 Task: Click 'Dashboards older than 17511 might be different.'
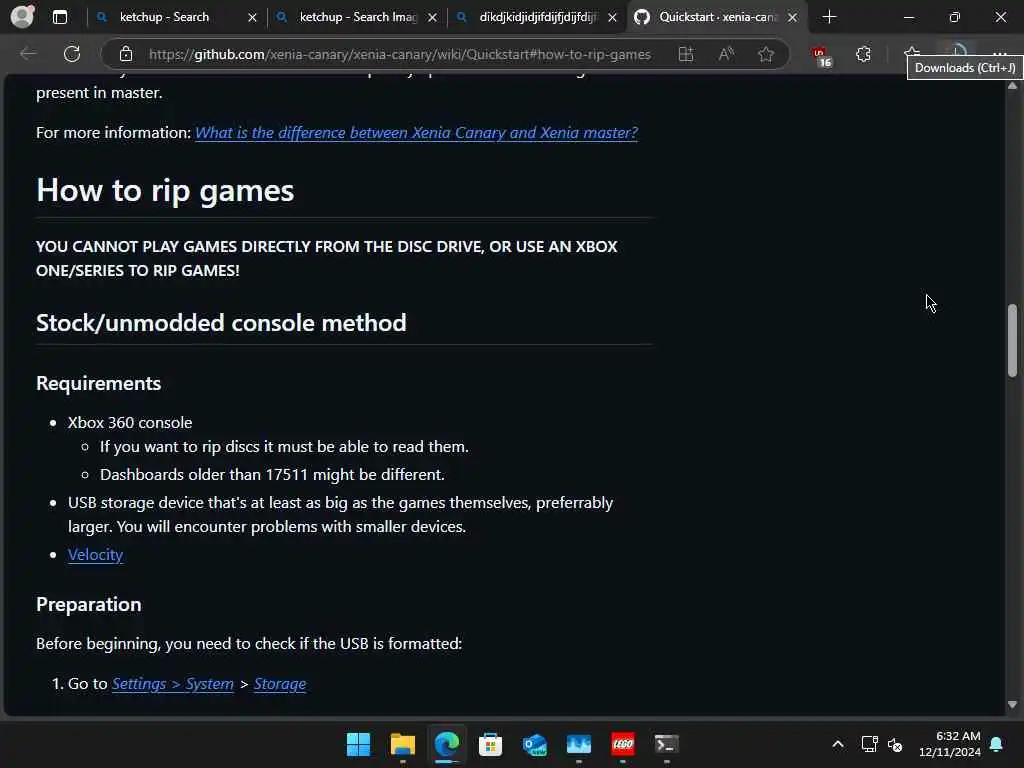tap(272, 475)
